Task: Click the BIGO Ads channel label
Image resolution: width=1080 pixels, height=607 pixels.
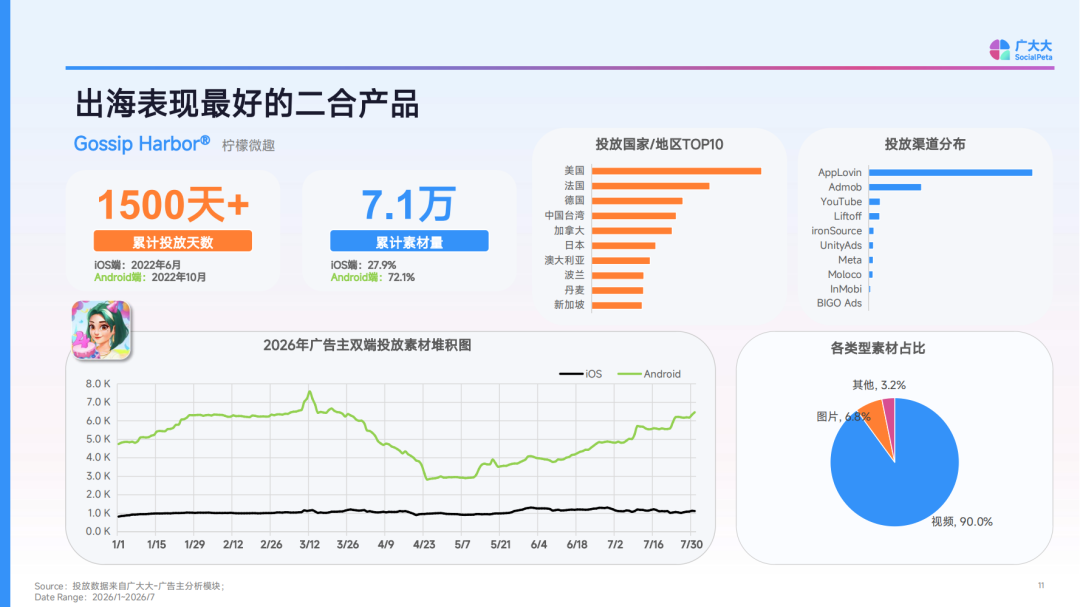Action: 839,302
